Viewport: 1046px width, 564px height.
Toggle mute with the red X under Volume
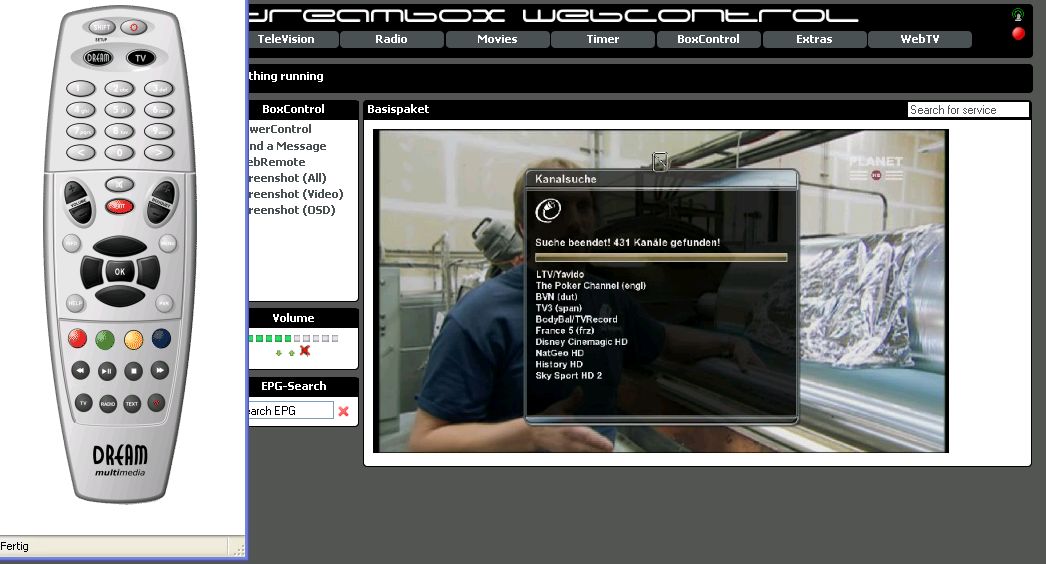[305, 351]
